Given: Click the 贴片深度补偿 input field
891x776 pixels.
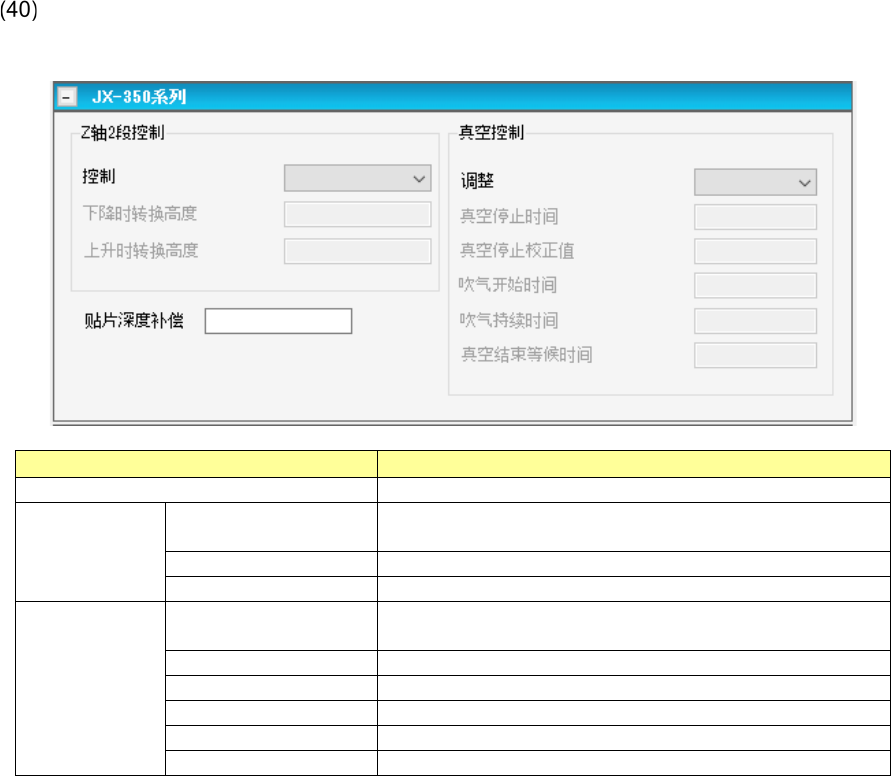Looking at the screenshot, I should coord(278,321).
